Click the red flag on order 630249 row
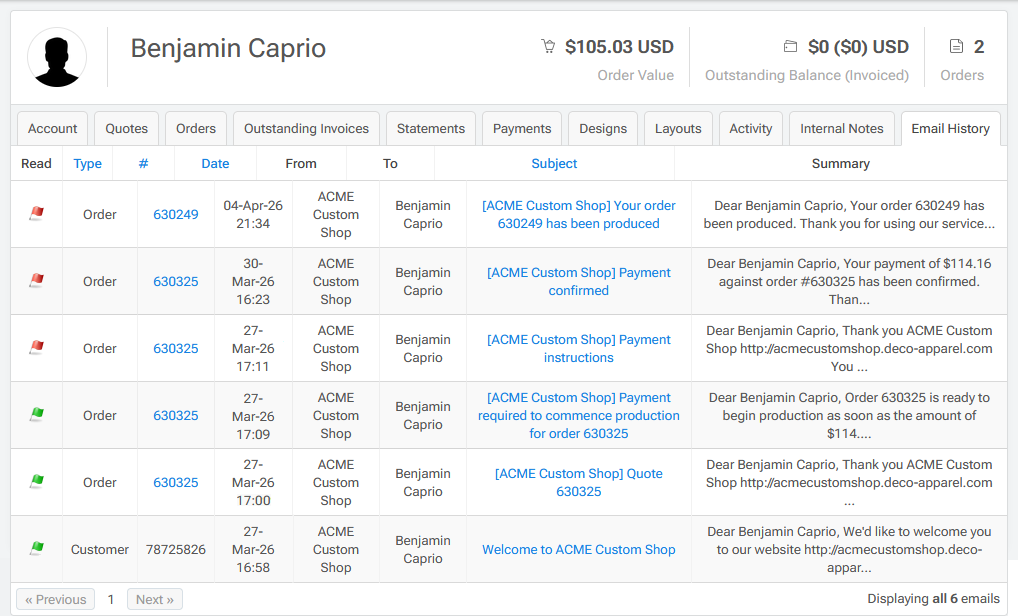This screenshot has height=616, width=1018. (x=37, y=214)
